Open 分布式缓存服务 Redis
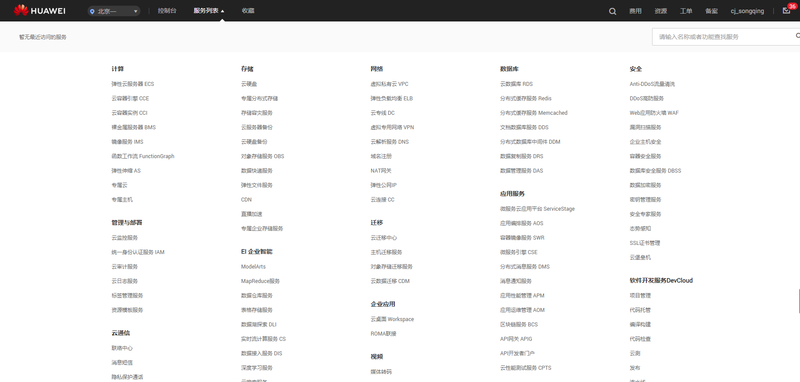The image size is (800, 382). click(526, 98)
